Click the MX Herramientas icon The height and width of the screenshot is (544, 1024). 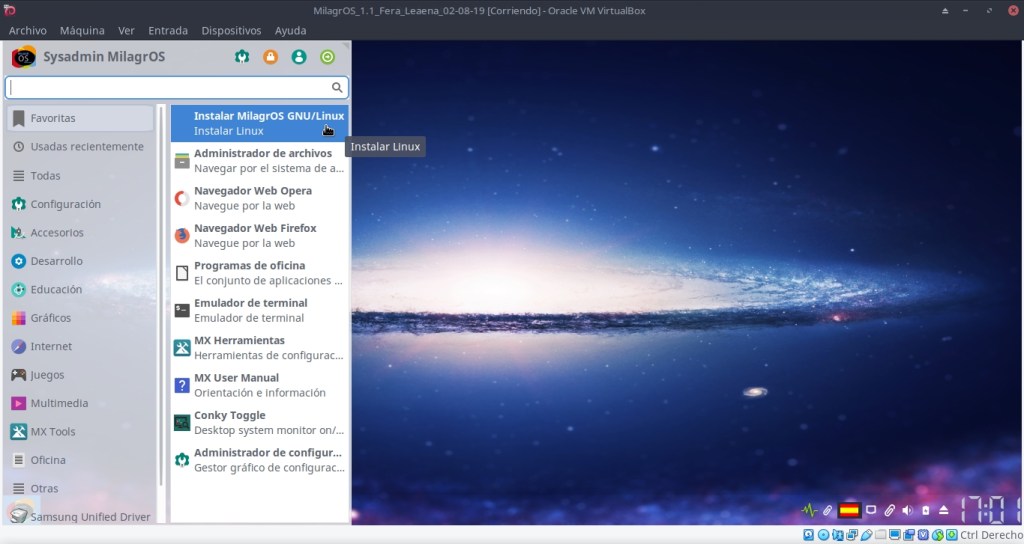[x=182, y=348]
